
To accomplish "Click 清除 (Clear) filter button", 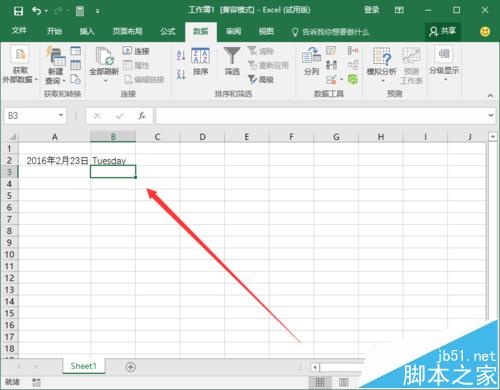I will click(261, 51).
